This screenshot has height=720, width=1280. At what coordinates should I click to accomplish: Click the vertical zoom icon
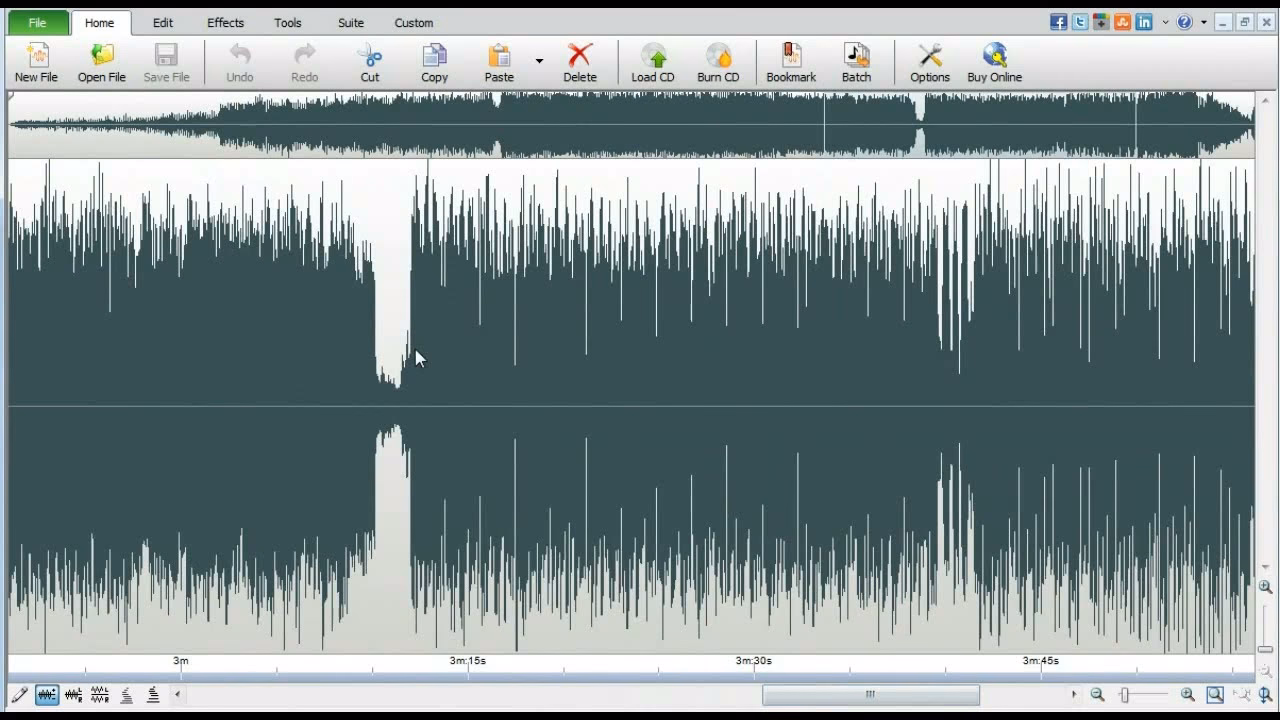coord(1264,694)
